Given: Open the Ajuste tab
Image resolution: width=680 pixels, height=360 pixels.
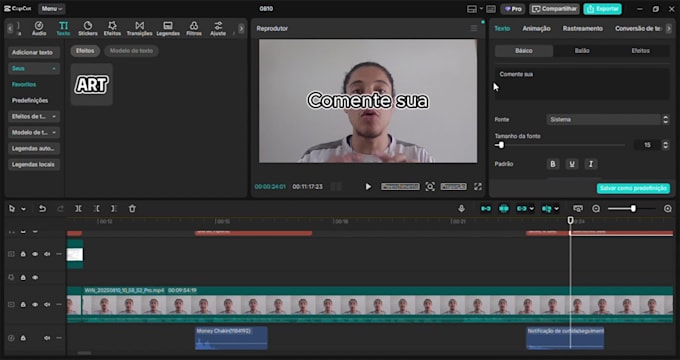Looking at the screenshot, I should tap(218, 29).
